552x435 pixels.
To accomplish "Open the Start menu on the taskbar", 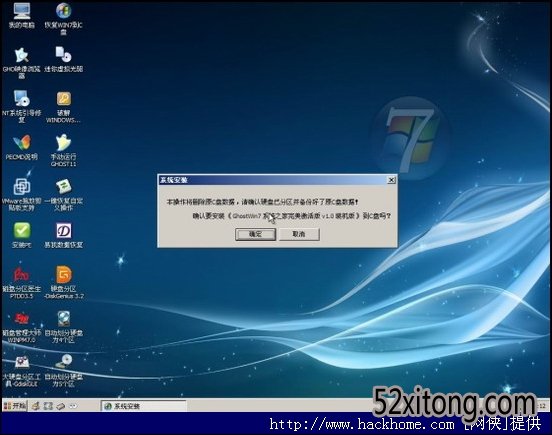I will (x=14, y=406).
